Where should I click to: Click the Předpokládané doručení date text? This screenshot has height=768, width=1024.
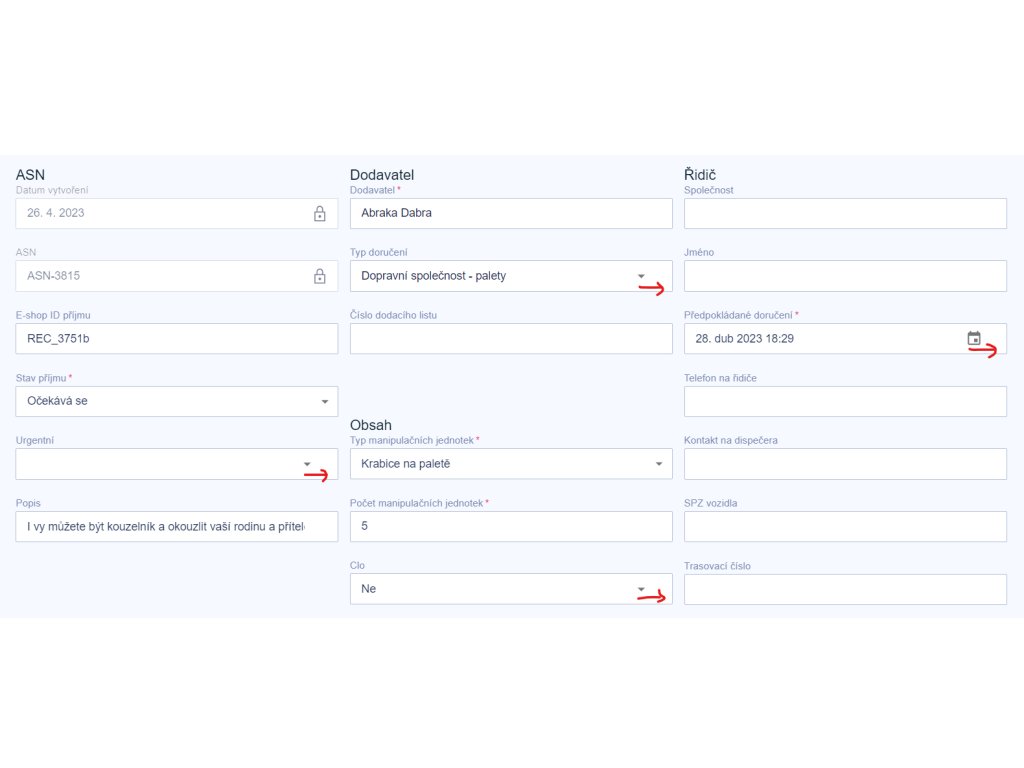[x=744, y=339]
